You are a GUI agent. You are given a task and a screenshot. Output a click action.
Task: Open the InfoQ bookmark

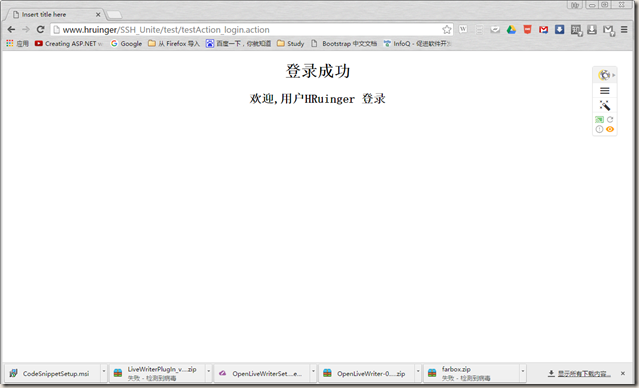tap(417, 43)
